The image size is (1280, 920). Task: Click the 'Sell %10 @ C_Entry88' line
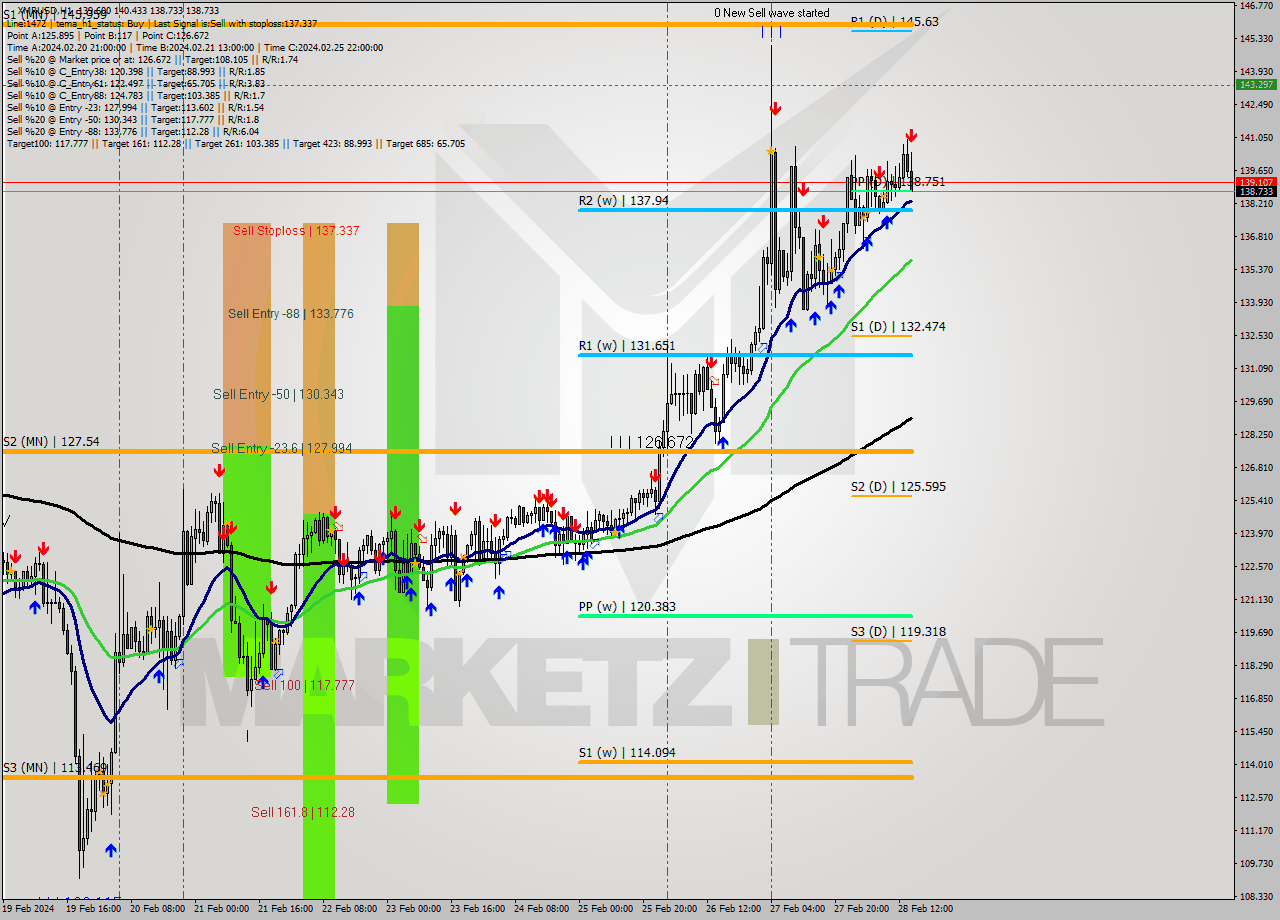(134, 95)
